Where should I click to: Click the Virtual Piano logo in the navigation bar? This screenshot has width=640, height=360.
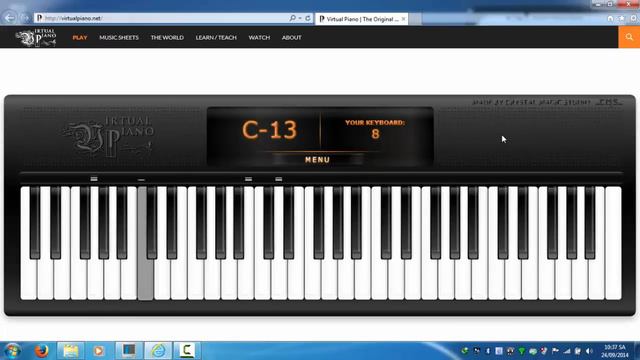click(36, 38)
